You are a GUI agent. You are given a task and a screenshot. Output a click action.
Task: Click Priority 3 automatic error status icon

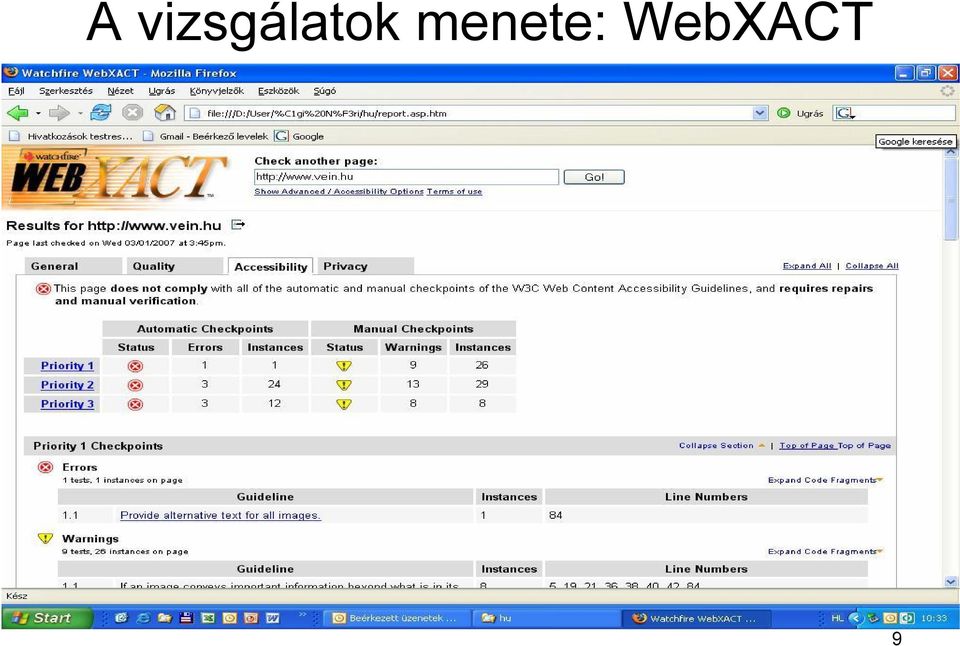135,404
